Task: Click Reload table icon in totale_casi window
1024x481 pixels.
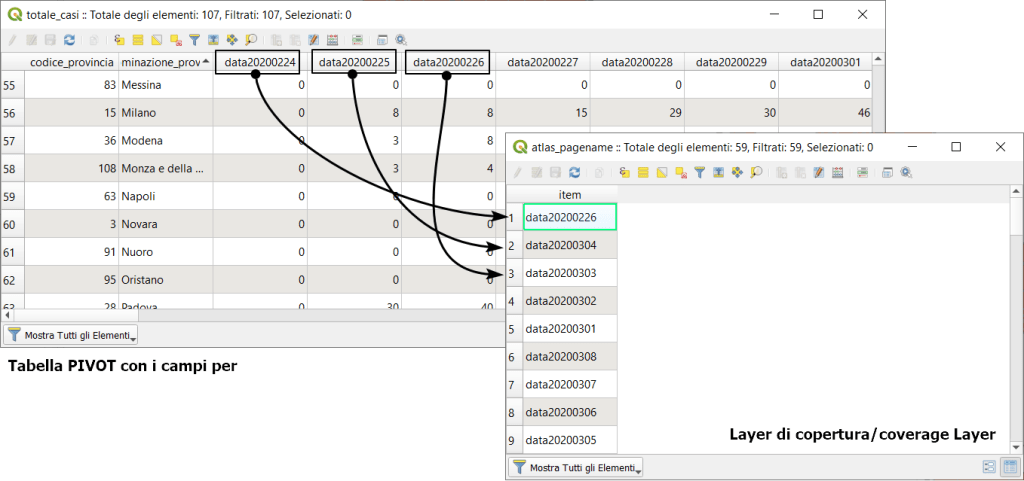Action: tap(69, 40)
